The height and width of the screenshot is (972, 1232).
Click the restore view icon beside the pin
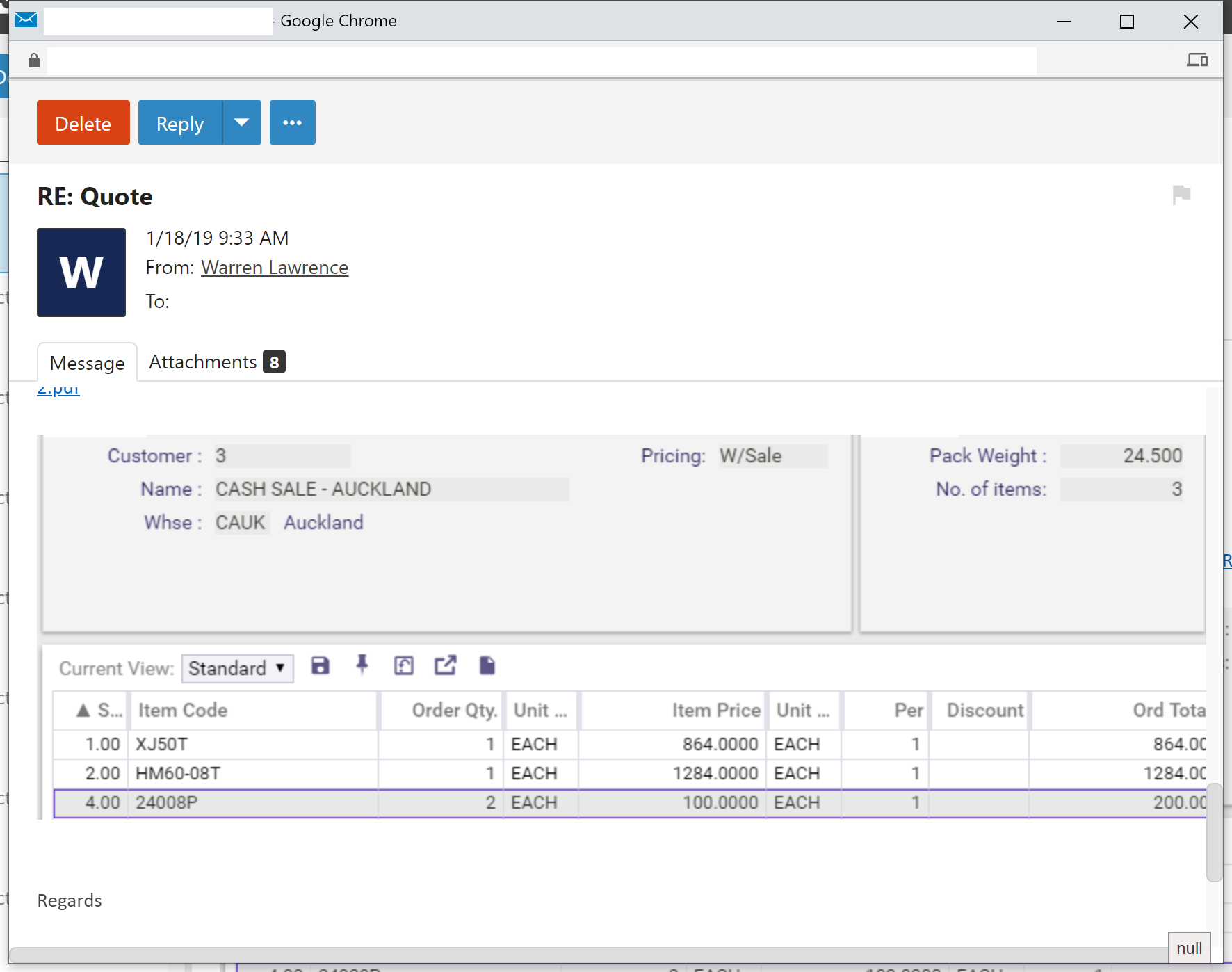tap(404, 666)
